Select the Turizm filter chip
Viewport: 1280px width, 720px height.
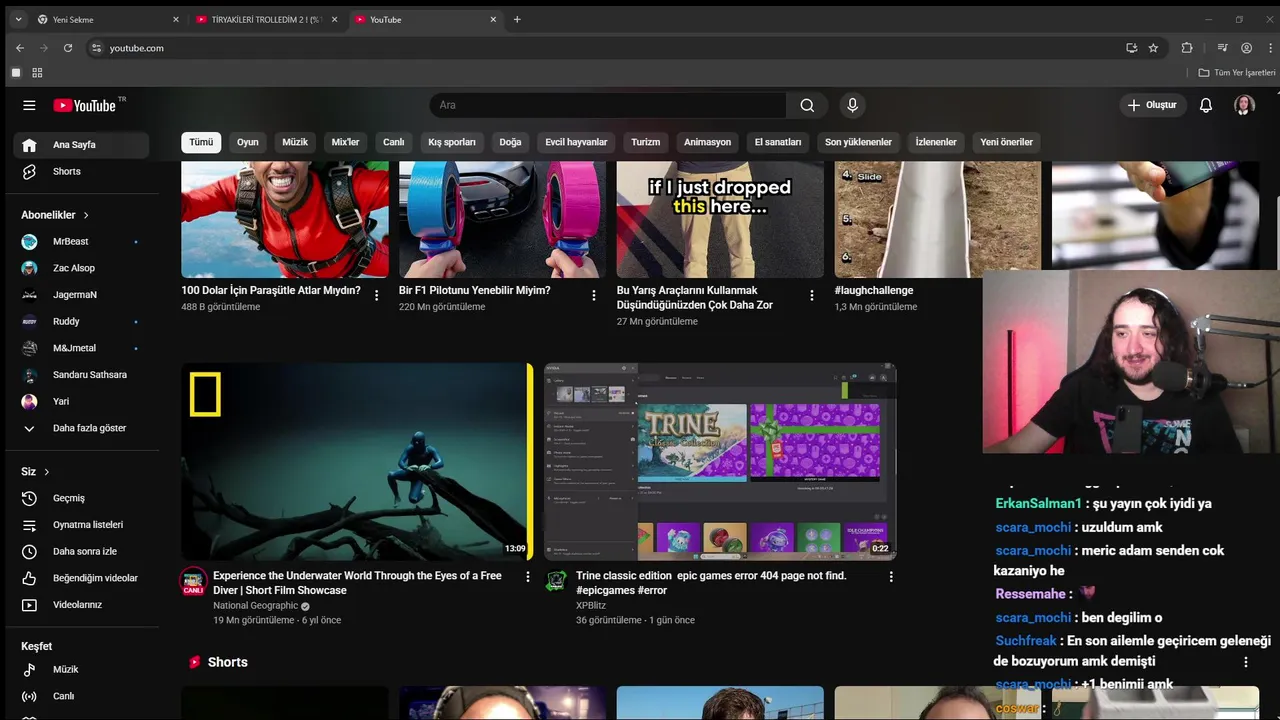point(646,142)
